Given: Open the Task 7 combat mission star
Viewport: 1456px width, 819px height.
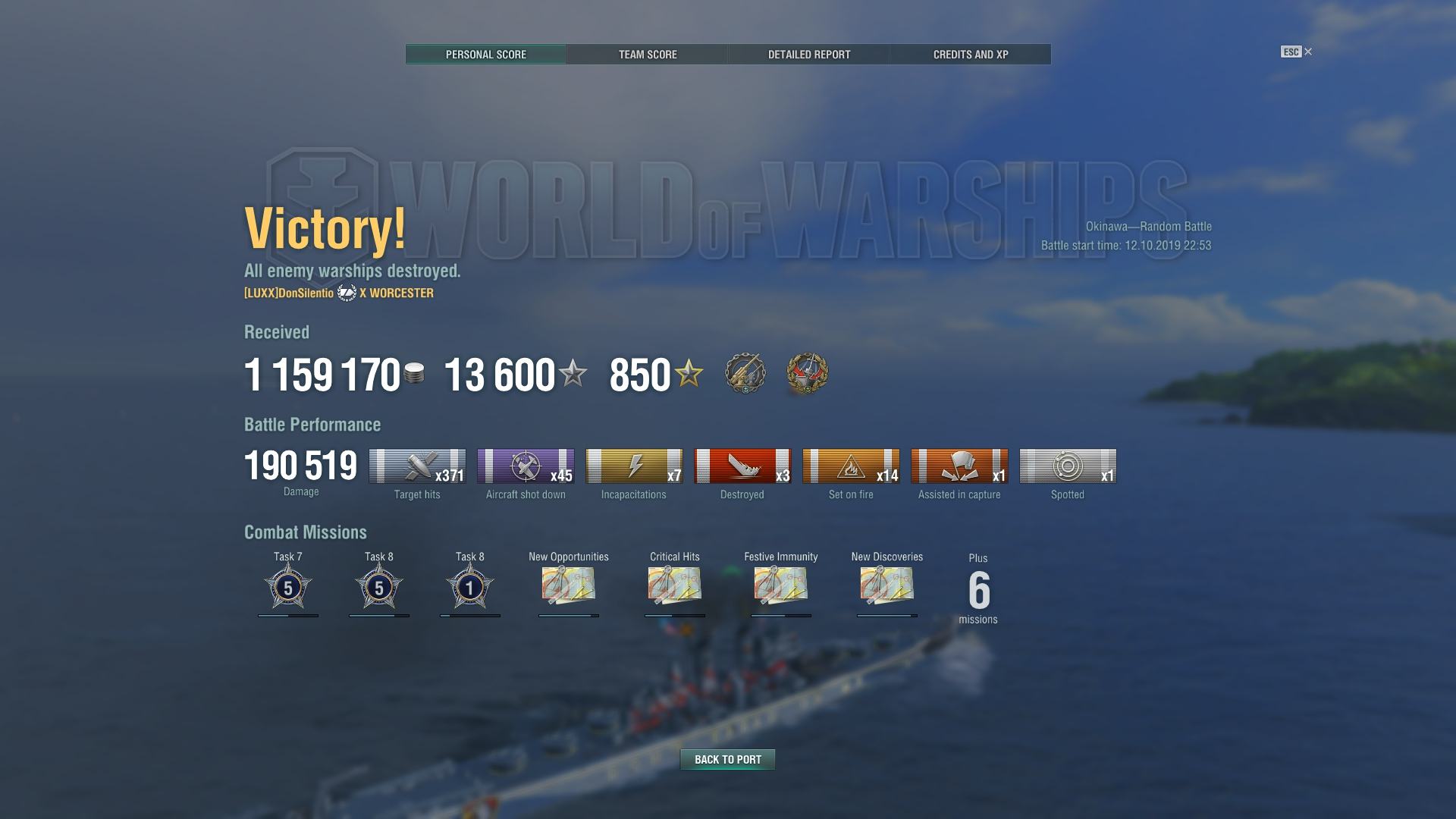Looking at the screenshot, I should (x=288, y=586).
